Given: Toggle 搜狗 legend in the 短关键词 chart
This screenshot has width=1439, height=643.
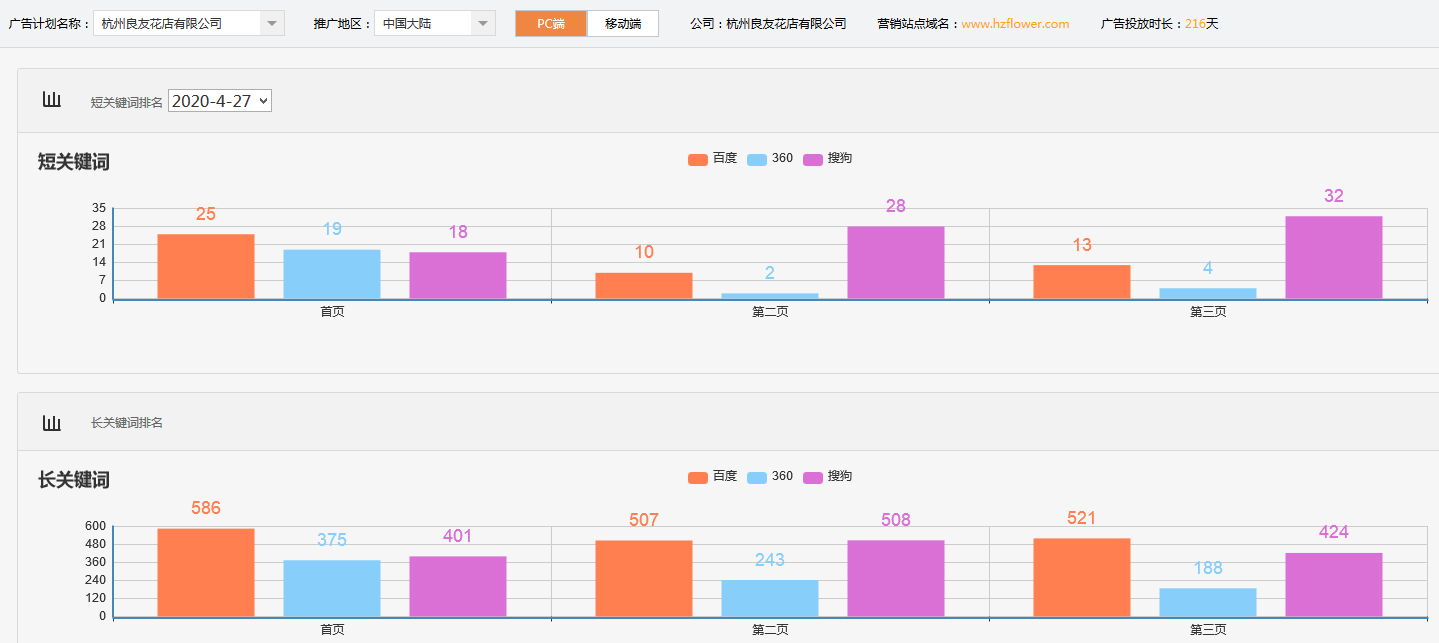Looking at the screenshot, I should [827, 159].
